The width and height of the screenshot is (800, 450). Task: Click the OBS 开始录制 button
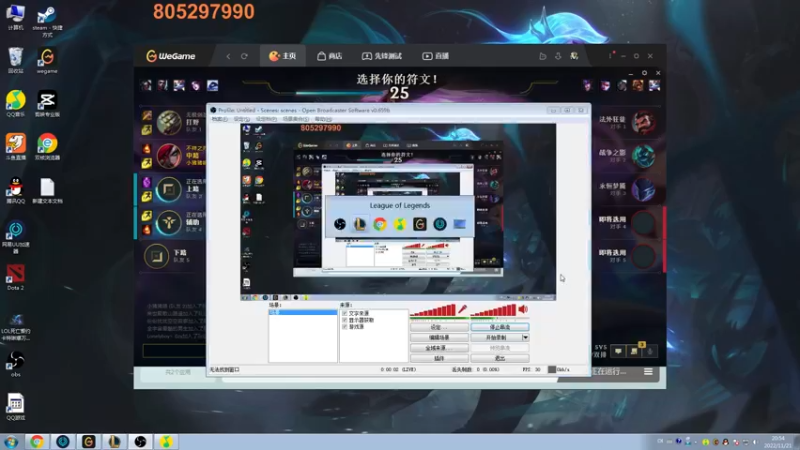tap(496, 338)
